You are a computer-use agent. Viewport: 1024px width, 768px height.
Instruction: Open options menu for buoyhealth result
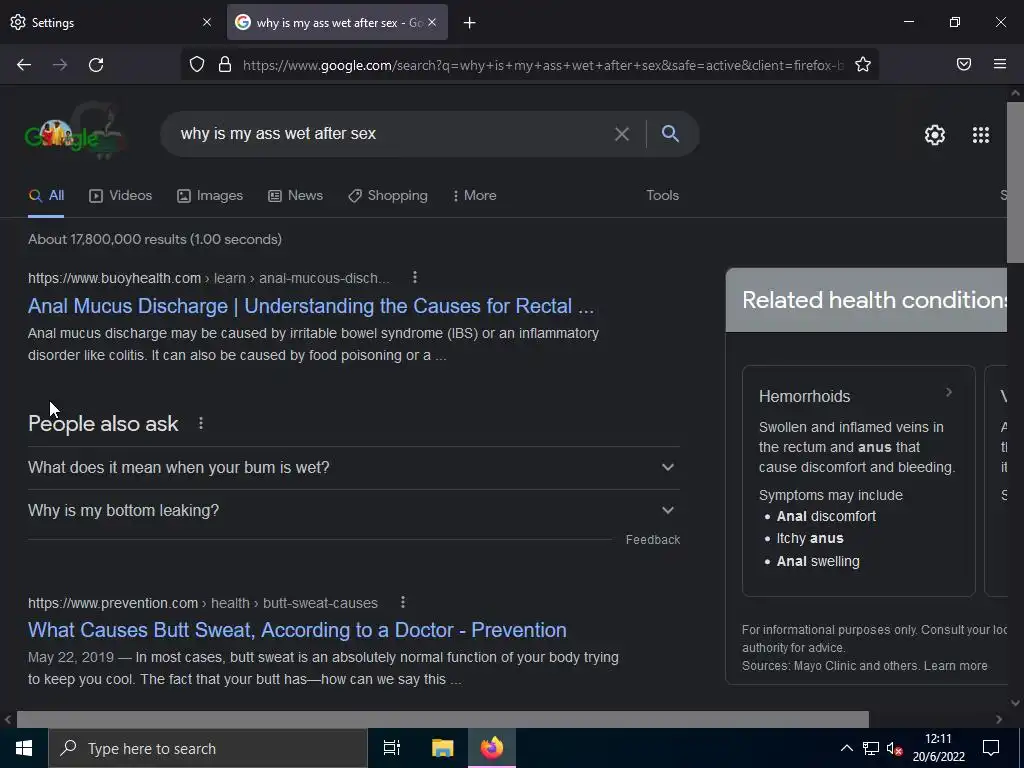point(415,278)
